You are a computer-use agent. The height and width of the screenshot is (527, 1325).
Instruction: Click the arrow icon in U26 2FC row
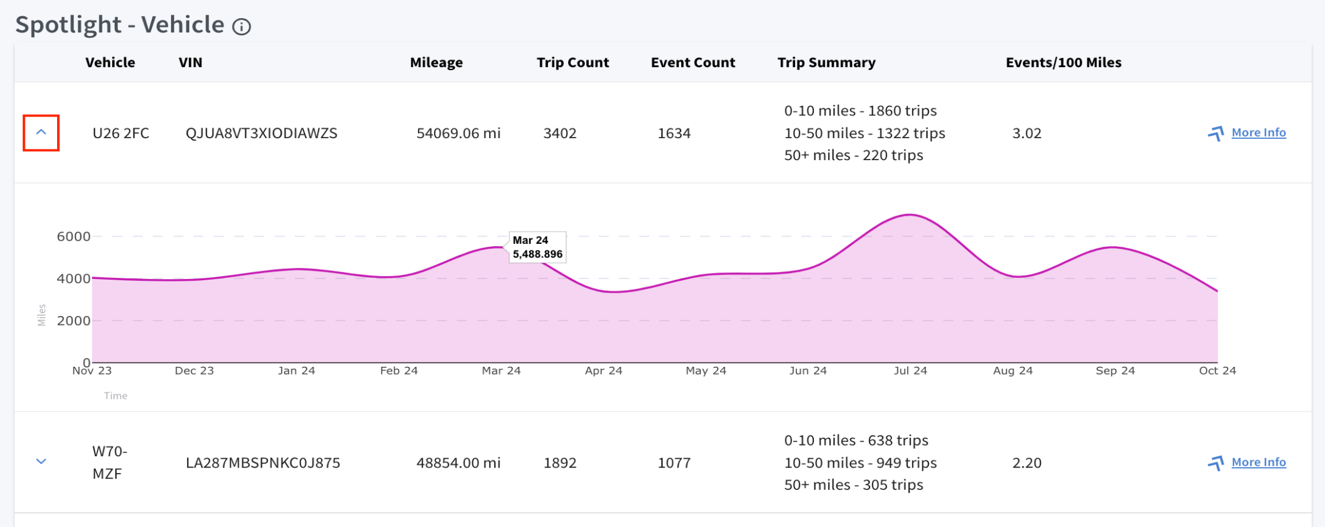point(1215,133)
